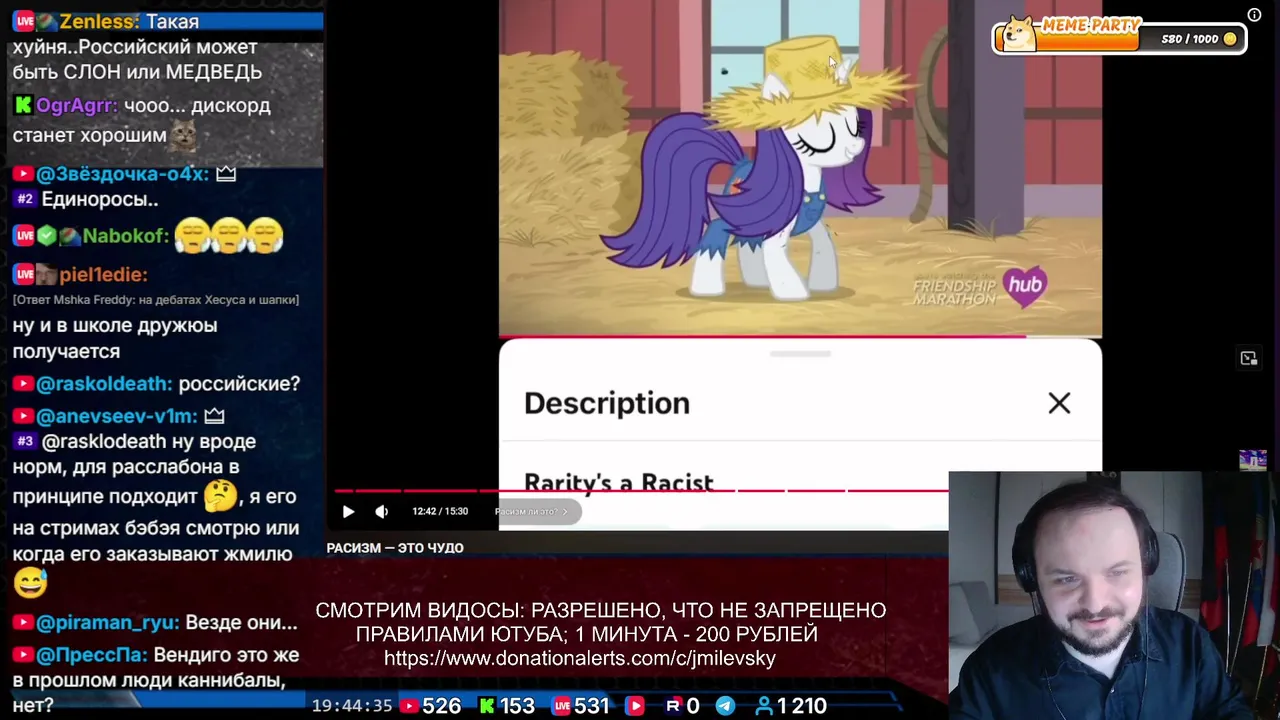Click the Meme Party progress bar

coord(1119,39)
